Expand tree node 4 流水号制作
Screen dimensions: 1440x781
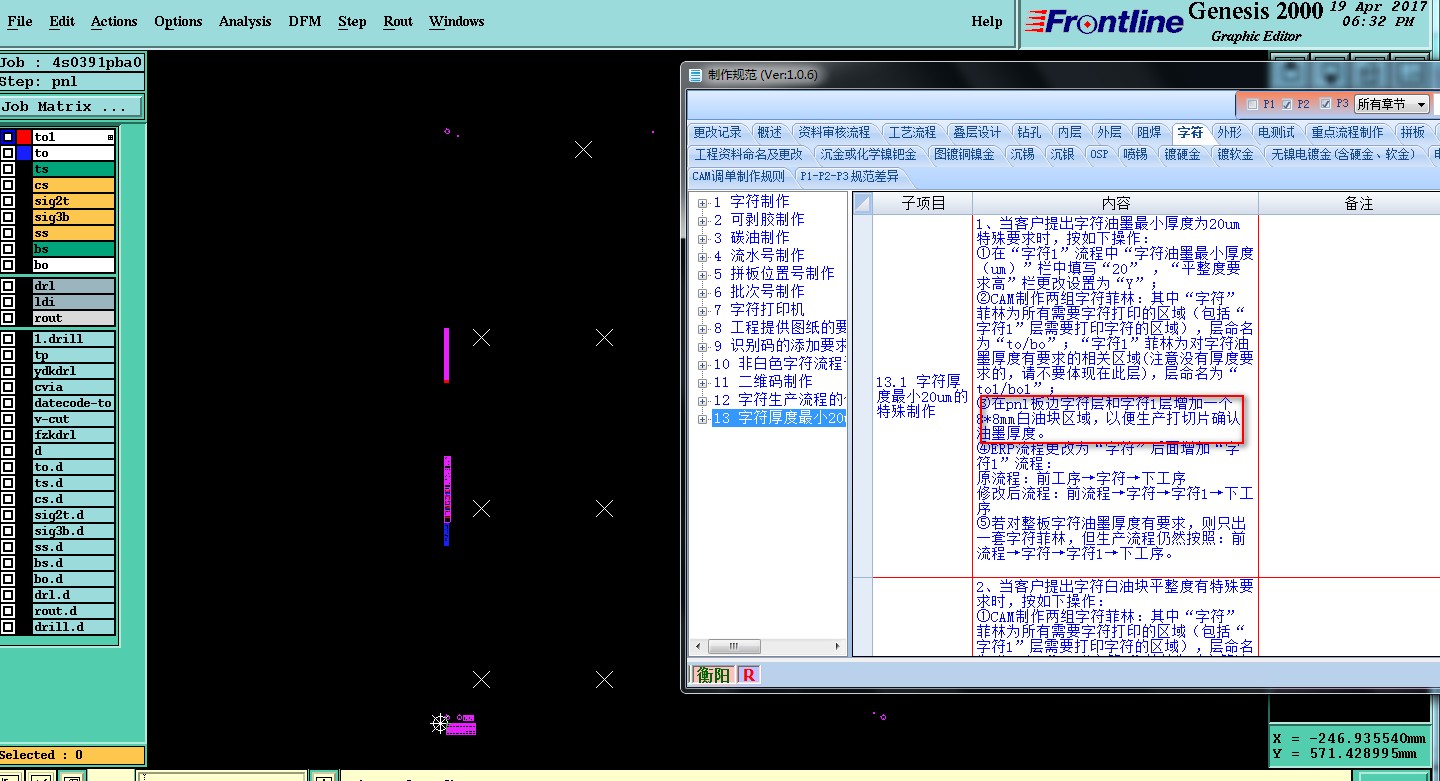(x=703, y=256)
